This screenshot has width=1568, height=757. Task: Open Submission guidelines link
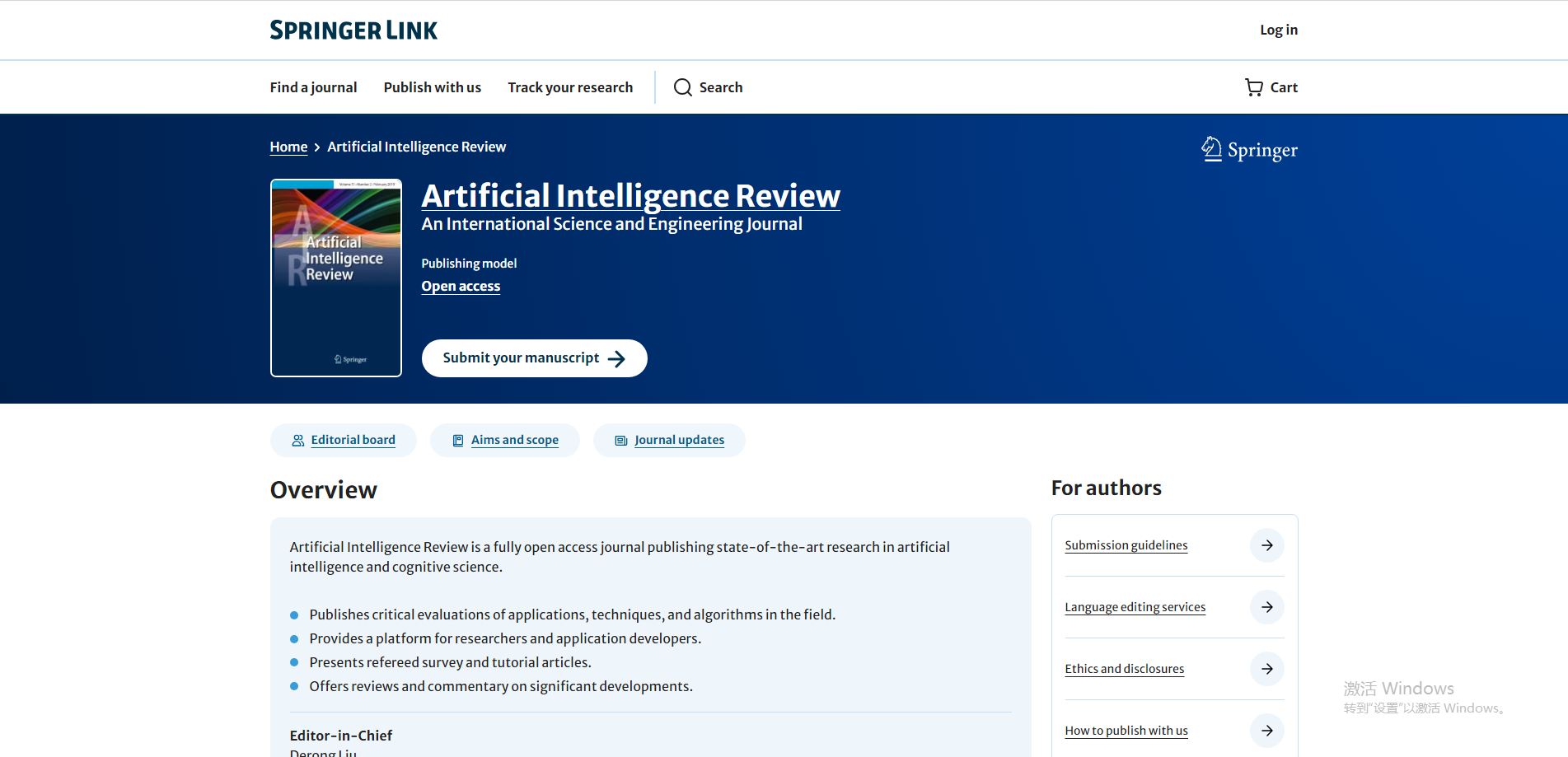pyautogui.click(x=1126, y=545)
